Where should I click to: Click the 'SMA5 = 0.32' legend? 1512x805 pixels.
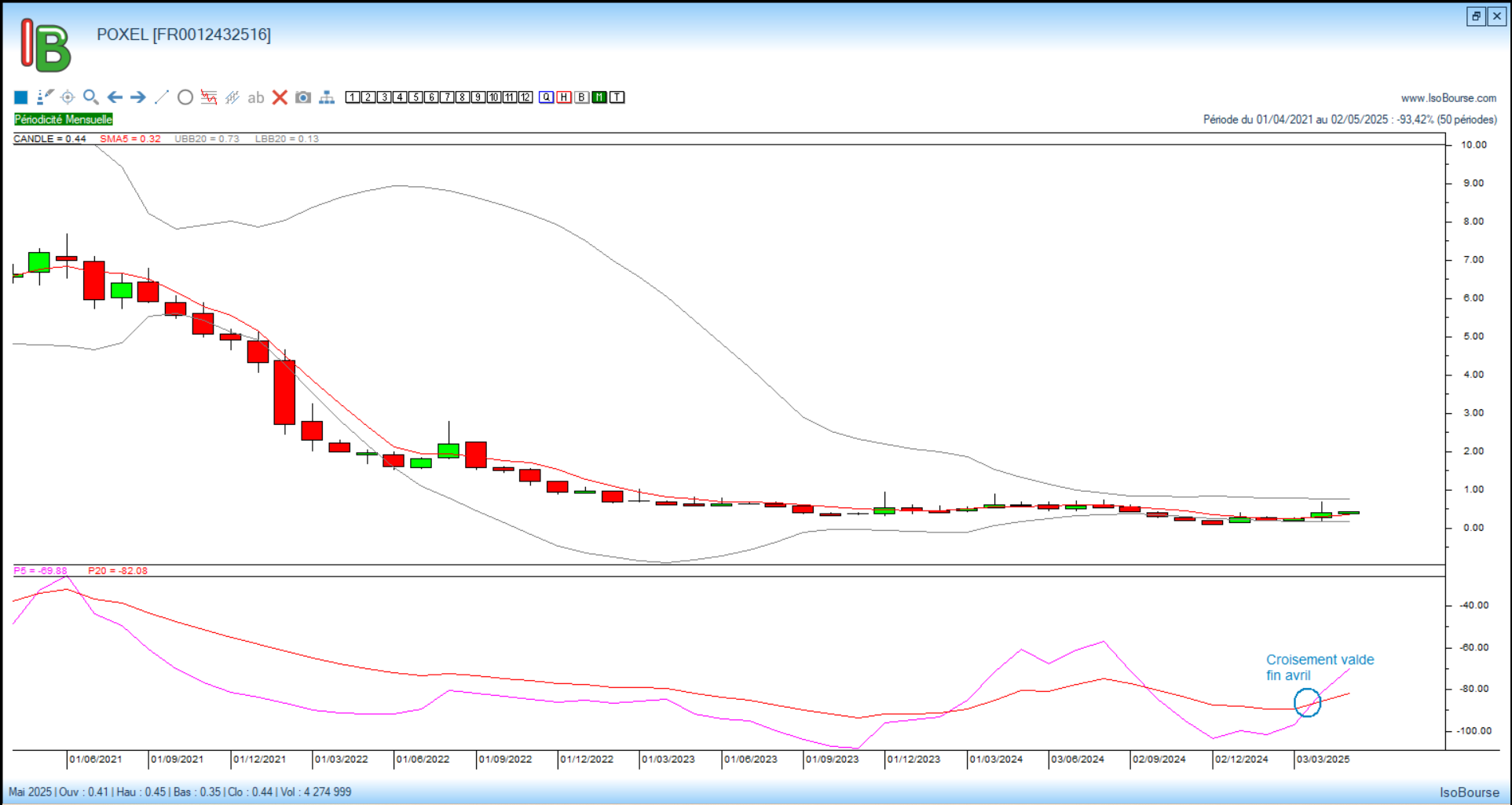coord(130,139)
